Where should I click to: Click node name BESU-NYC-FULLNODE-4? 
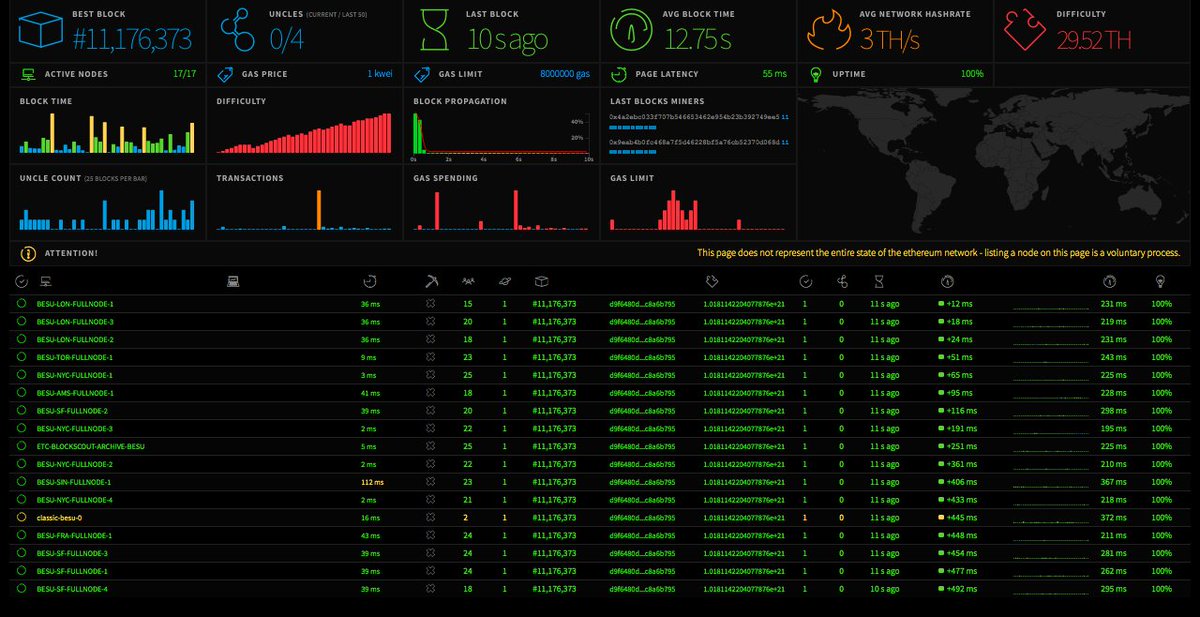click(75, 500)
